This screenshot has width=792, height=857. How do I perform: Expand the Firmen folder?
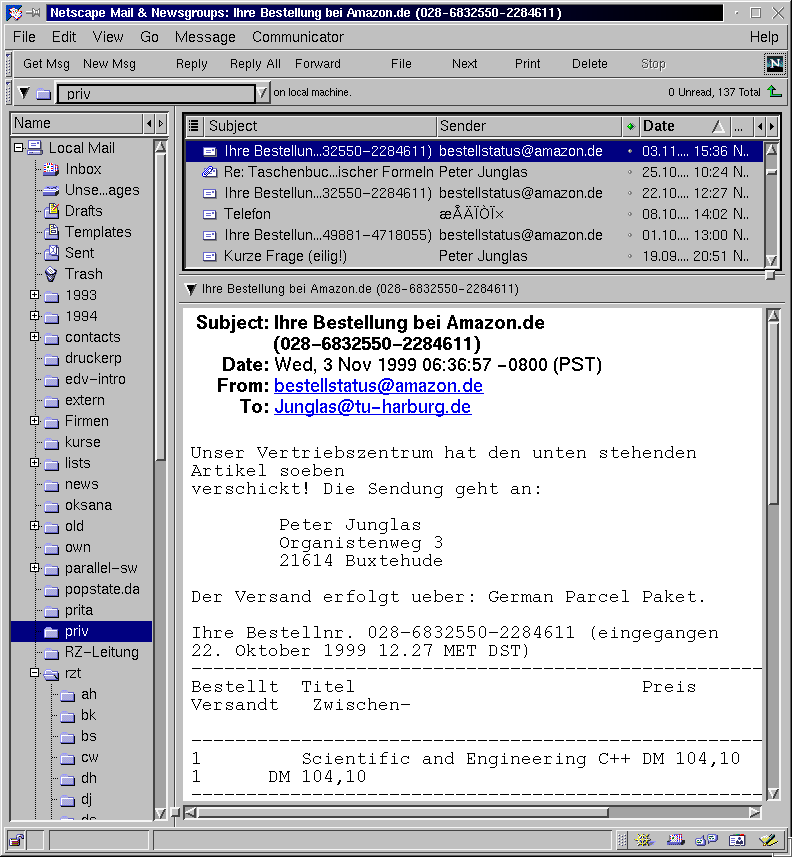34,421
